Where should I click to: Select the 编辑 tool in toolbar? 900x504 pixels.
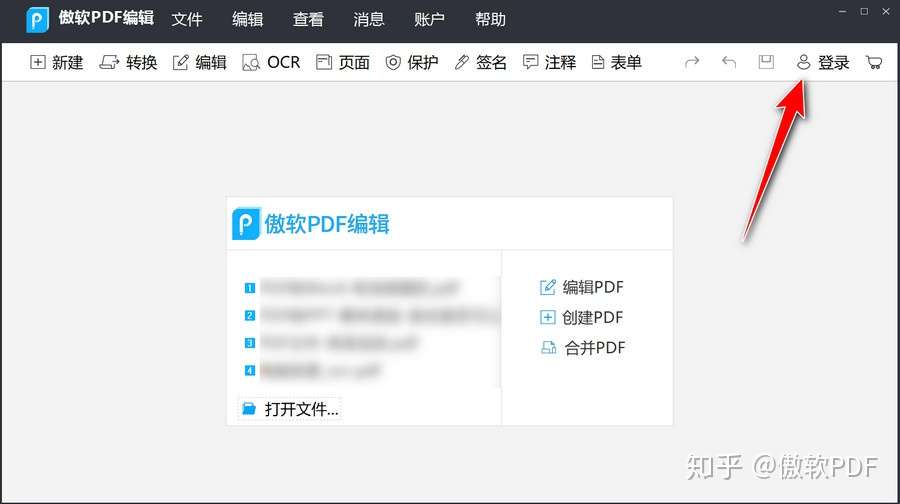click(x=200, y=62)
